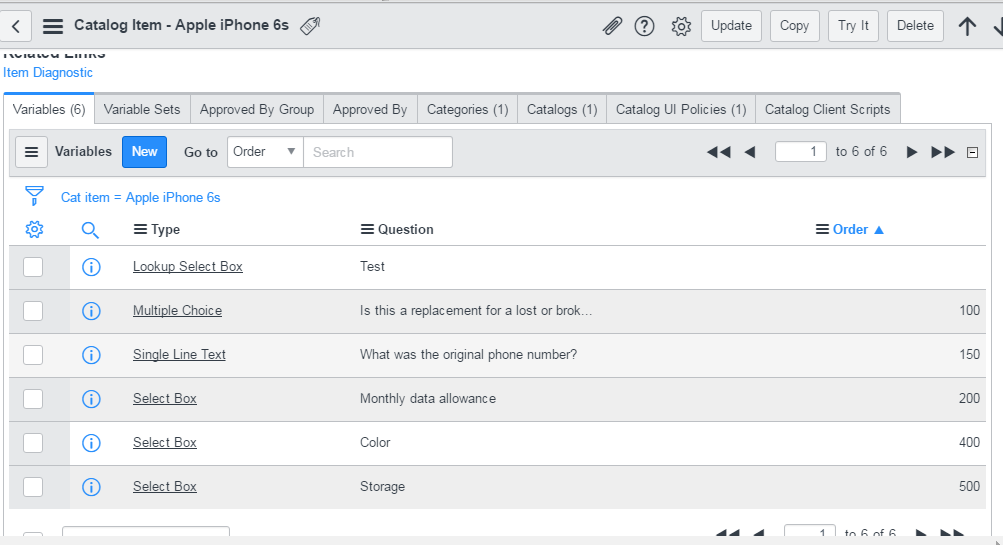Jump to last page of Variables list
This screenshot has width=1003, height=545.
(943, 152)
